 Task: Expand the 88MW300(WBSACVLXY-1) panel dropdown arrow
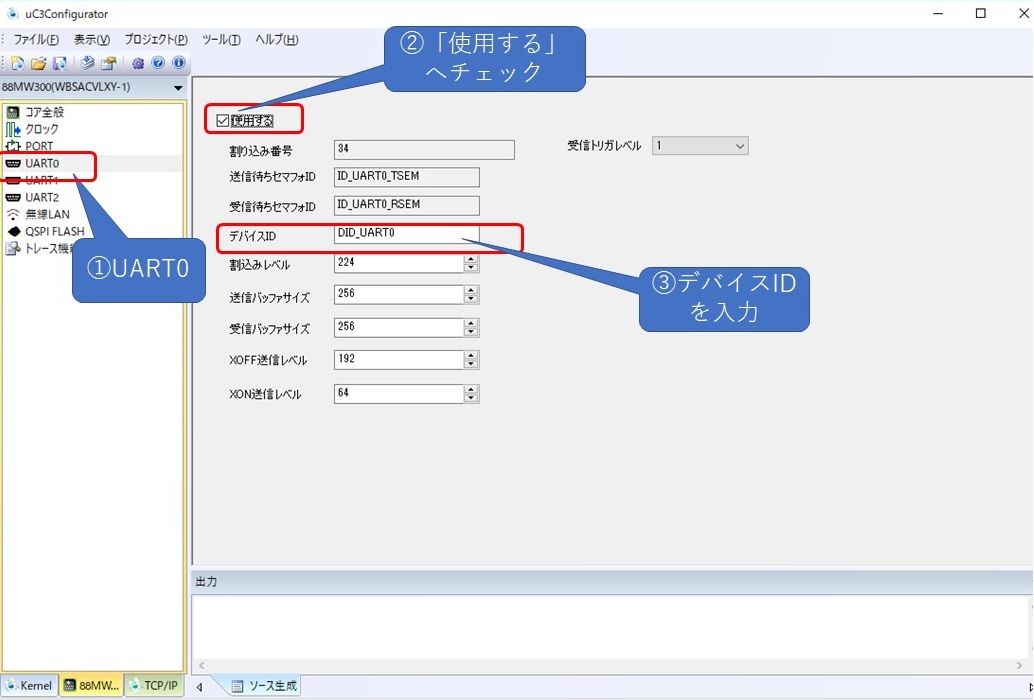178,88
